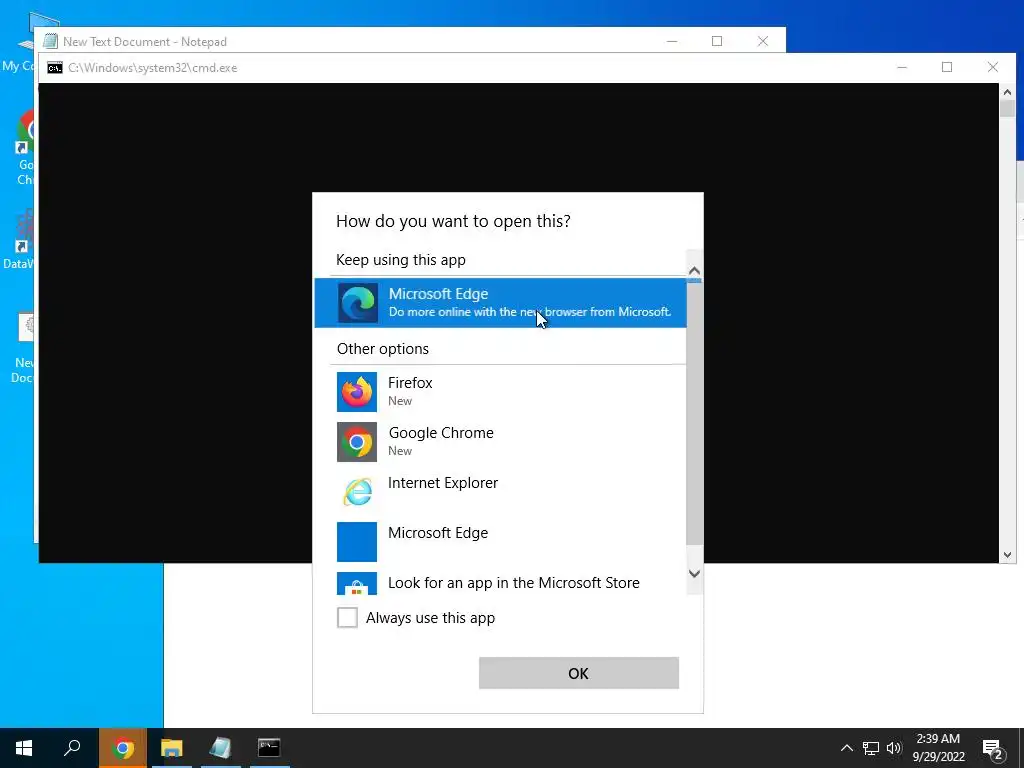Choose Firefox from Other options
1024x768 pixels.
pos(500,391)
